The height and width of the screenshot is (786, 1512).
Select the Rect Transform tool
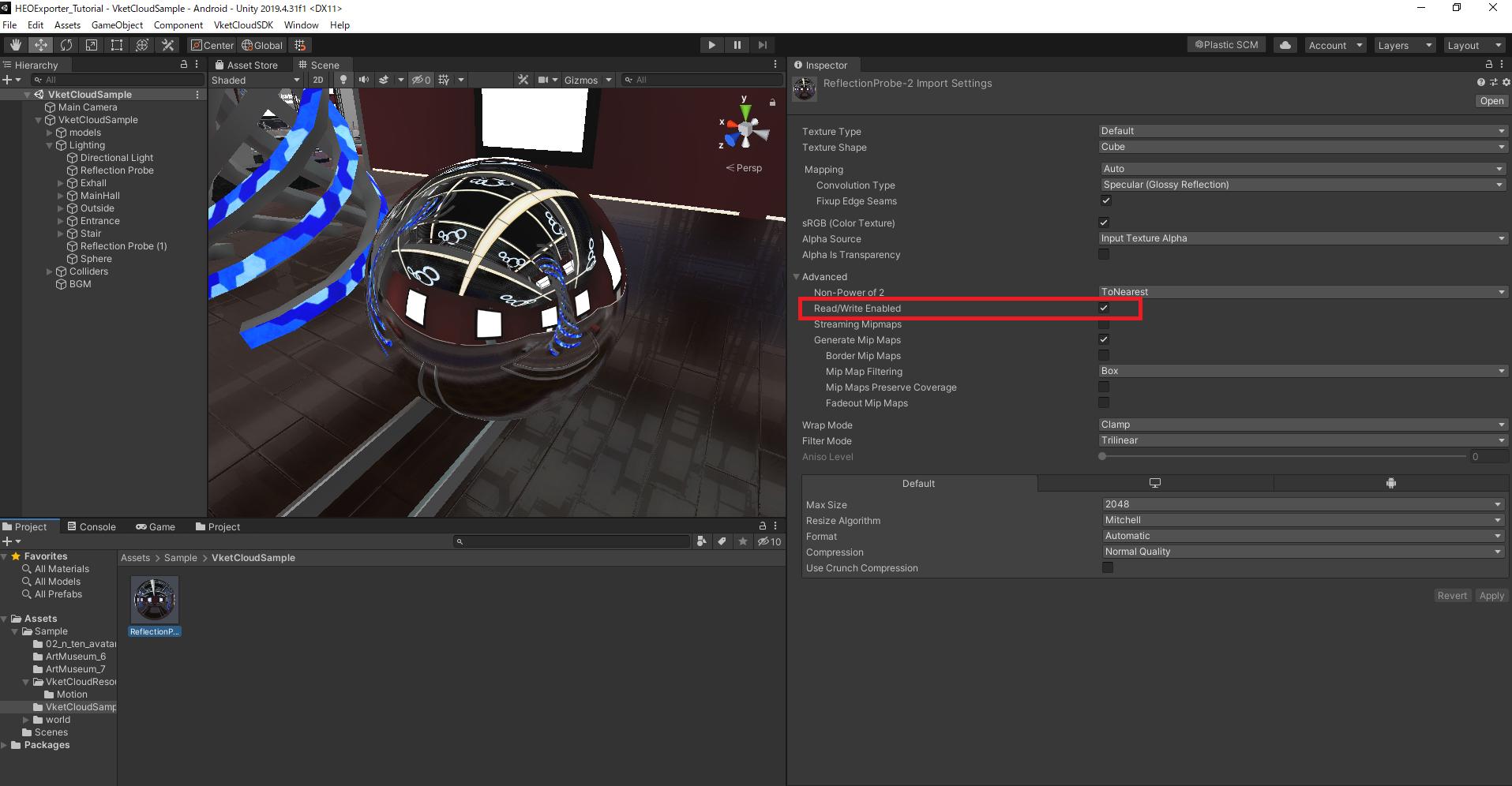tap(116, 45)
